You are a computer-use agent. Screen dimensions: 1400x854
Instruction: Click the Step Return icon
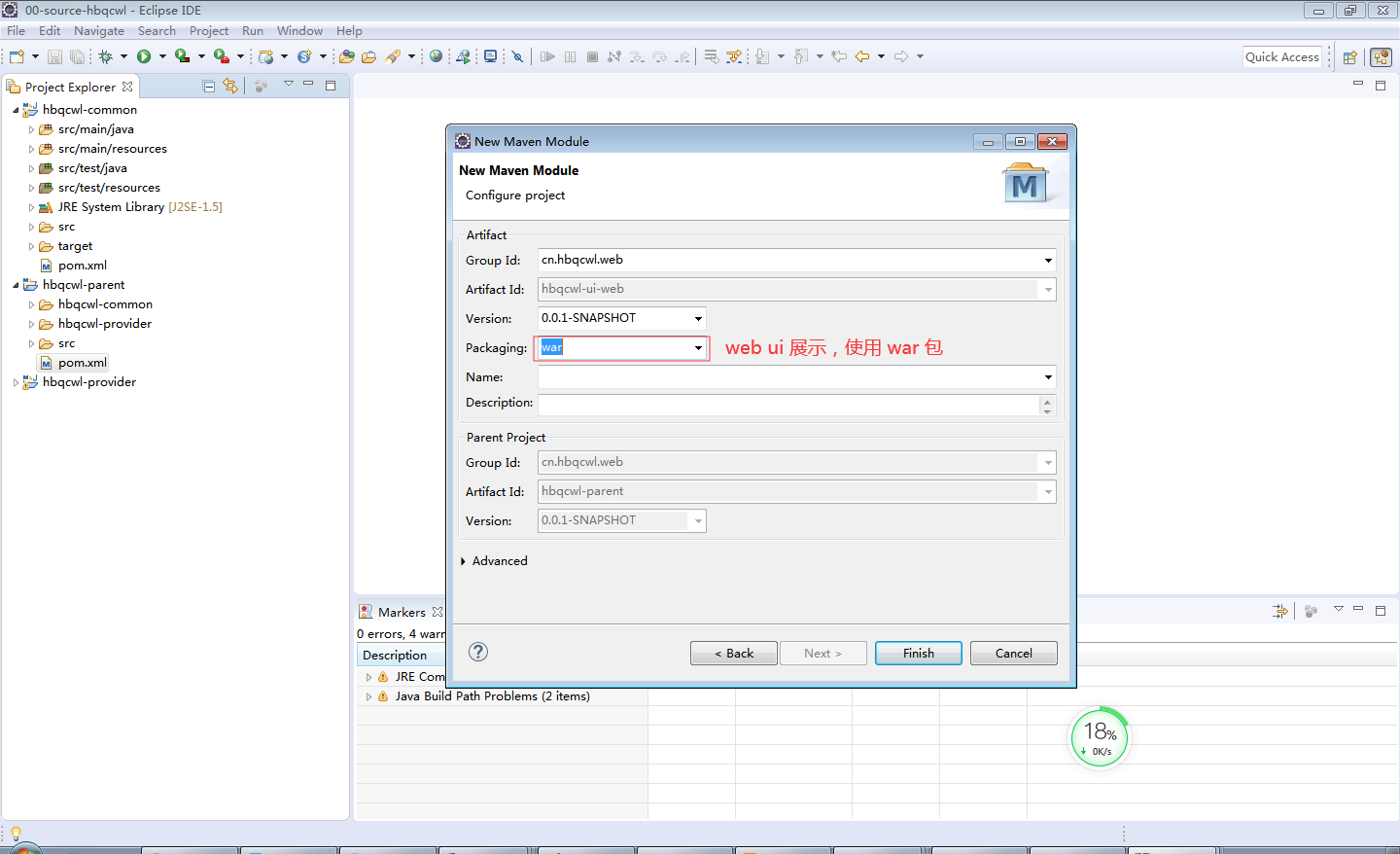682,56
